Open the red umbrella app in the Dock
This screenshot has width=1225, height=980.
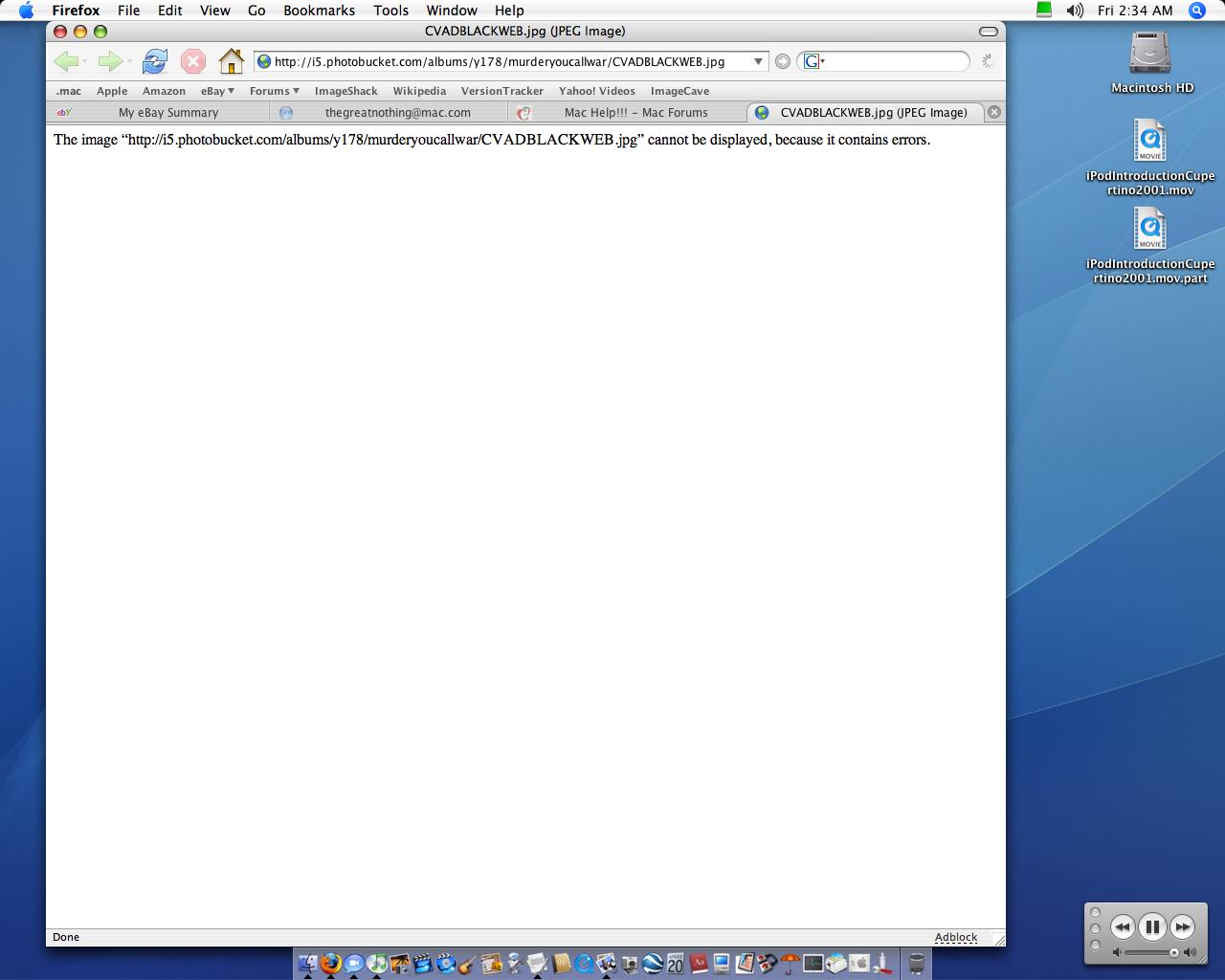[791, 964]
